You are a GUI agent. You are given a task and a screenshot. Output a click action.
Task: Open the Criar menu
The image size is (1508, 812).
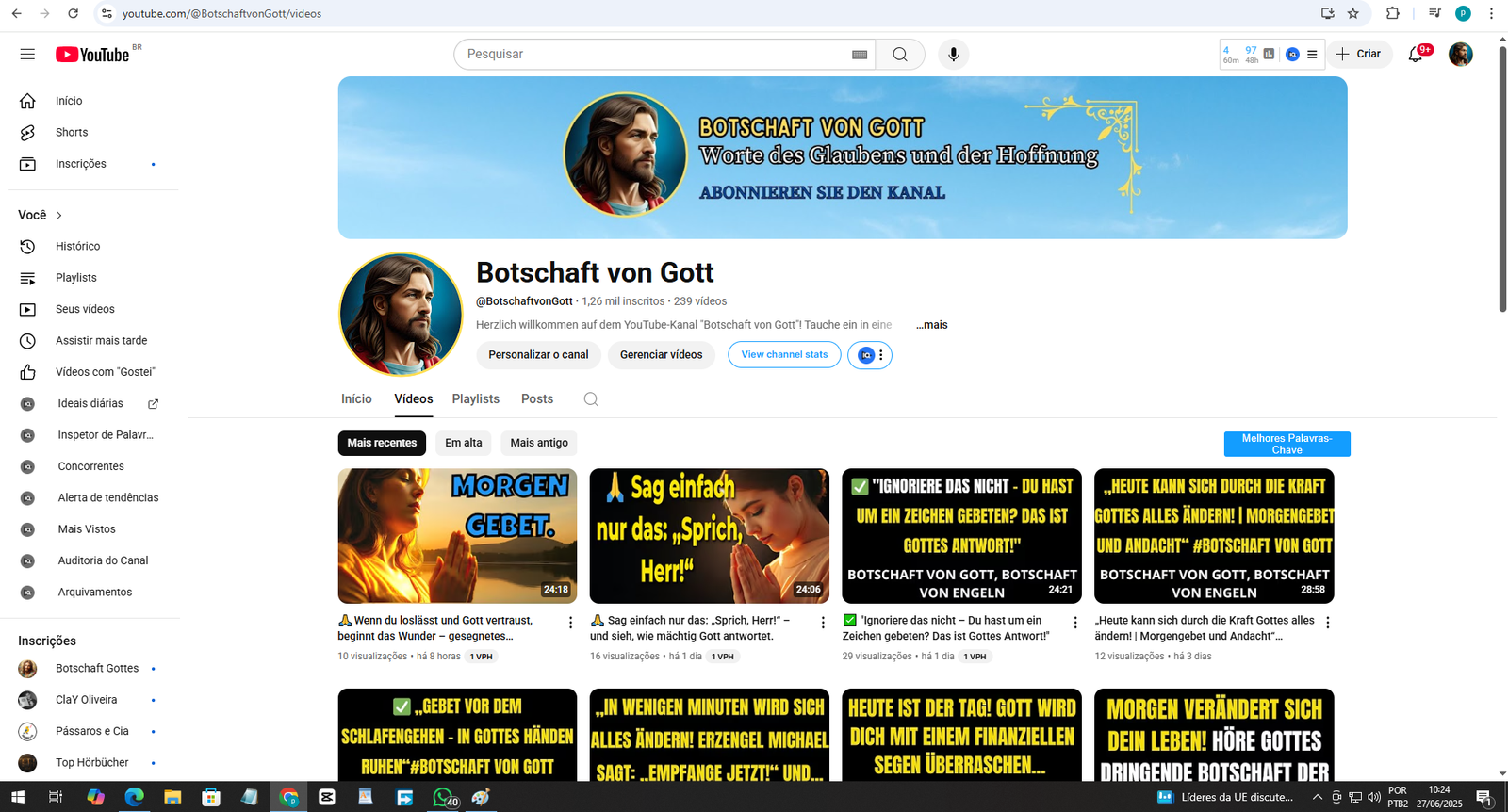pos(1359,55)
